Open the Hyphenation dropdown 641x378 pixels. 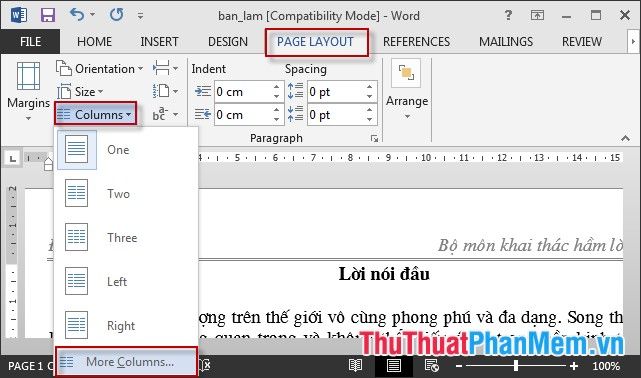click(x=165, y=114)
